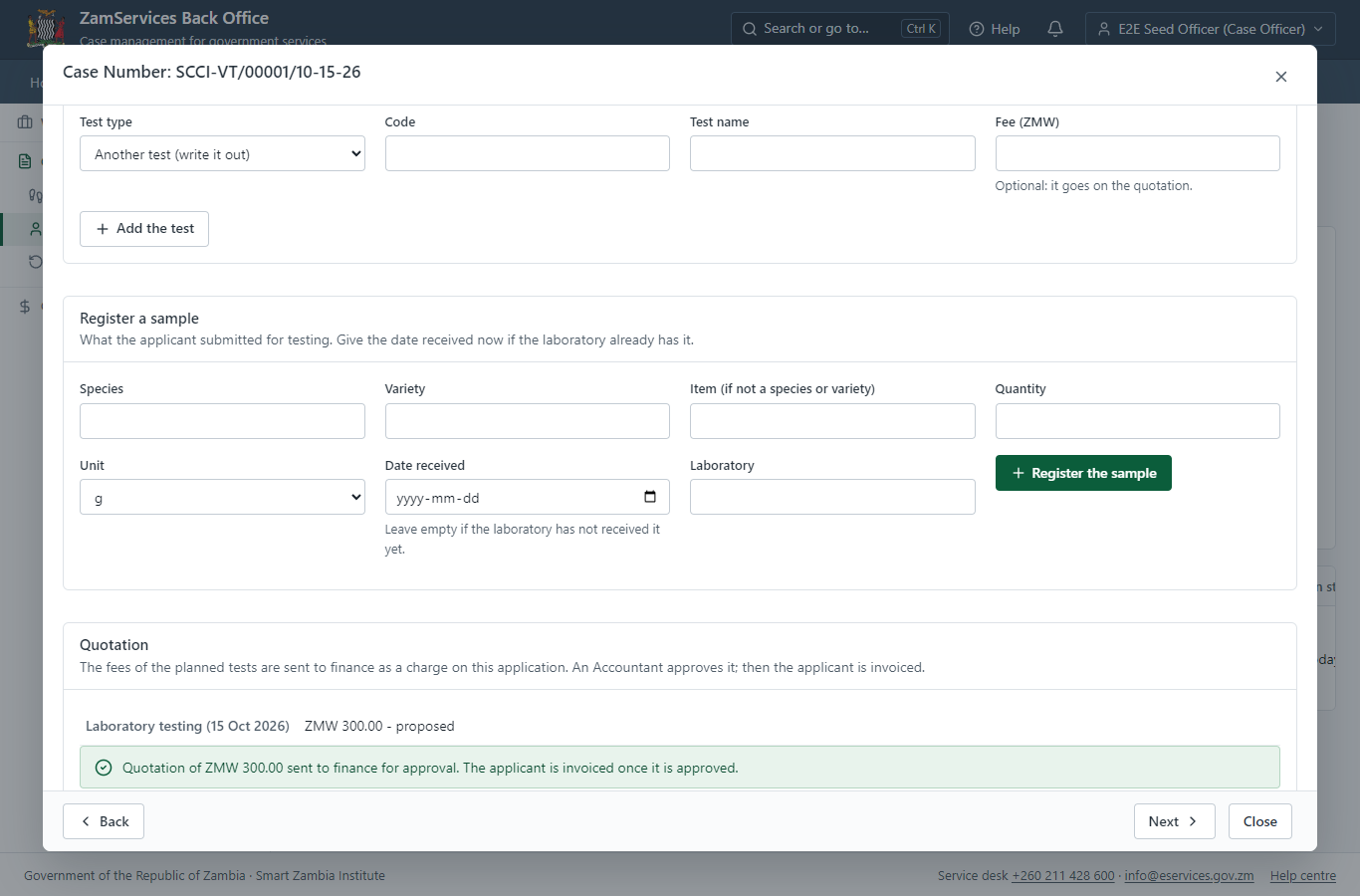Focus the Code input field
Viewport: 1360px width, 896px height.
[x=528, y=153]
